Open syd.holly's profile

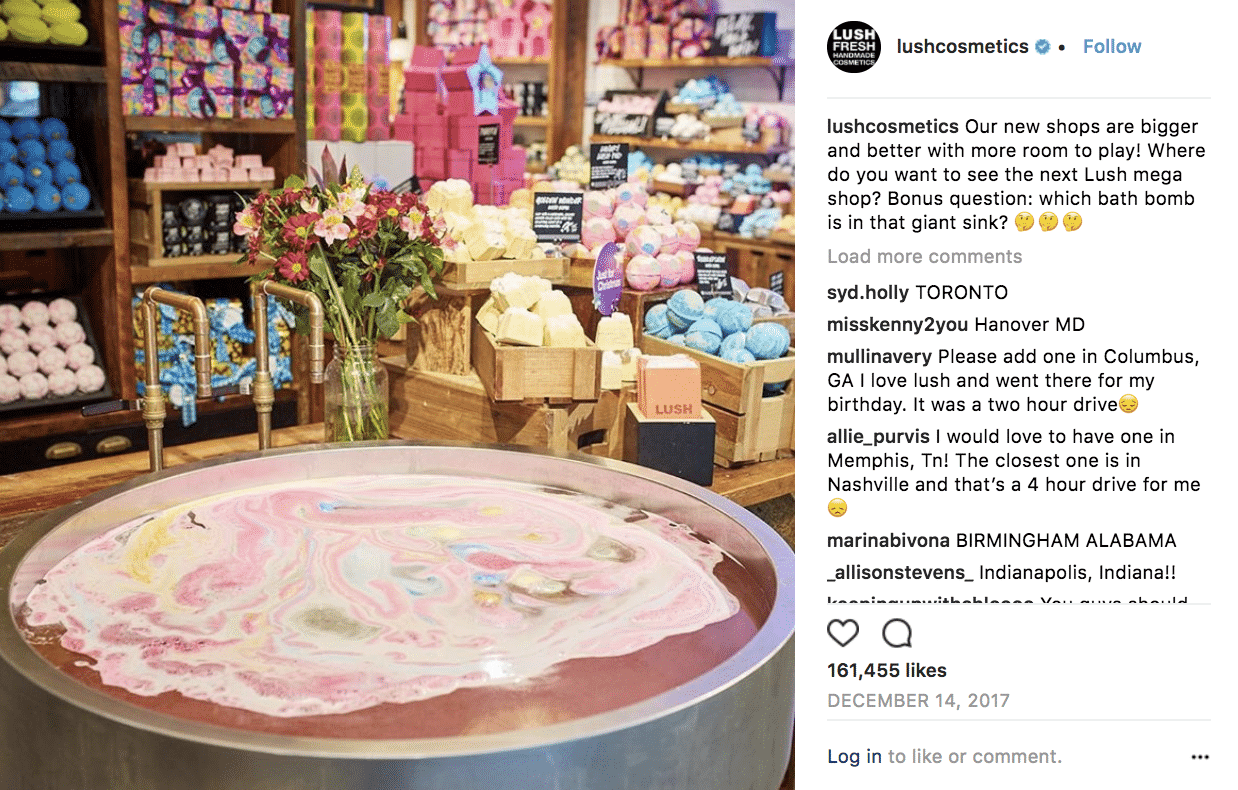click(868, 293)
